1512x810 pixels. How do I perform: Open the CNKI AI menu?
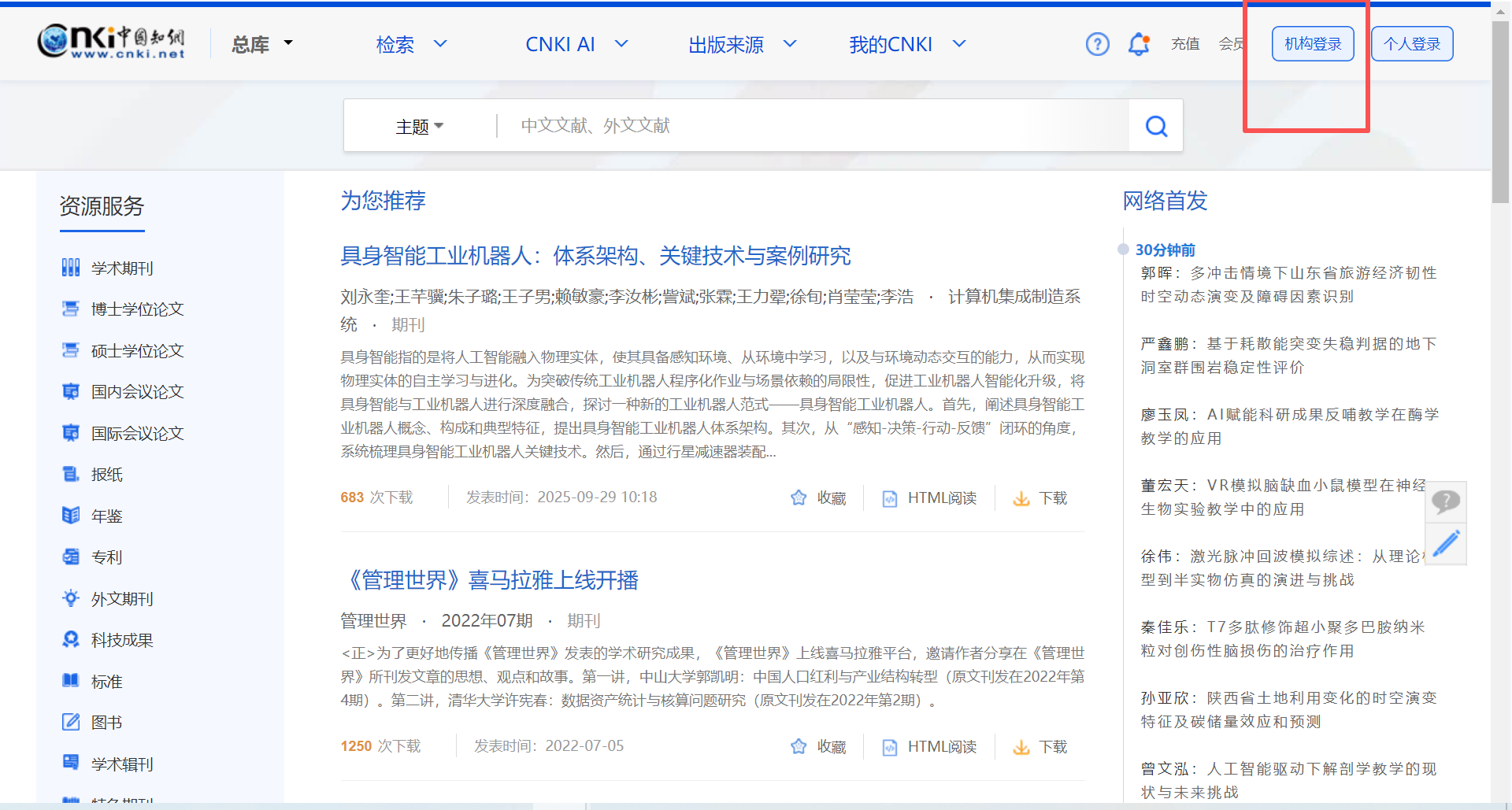point(575,44)
